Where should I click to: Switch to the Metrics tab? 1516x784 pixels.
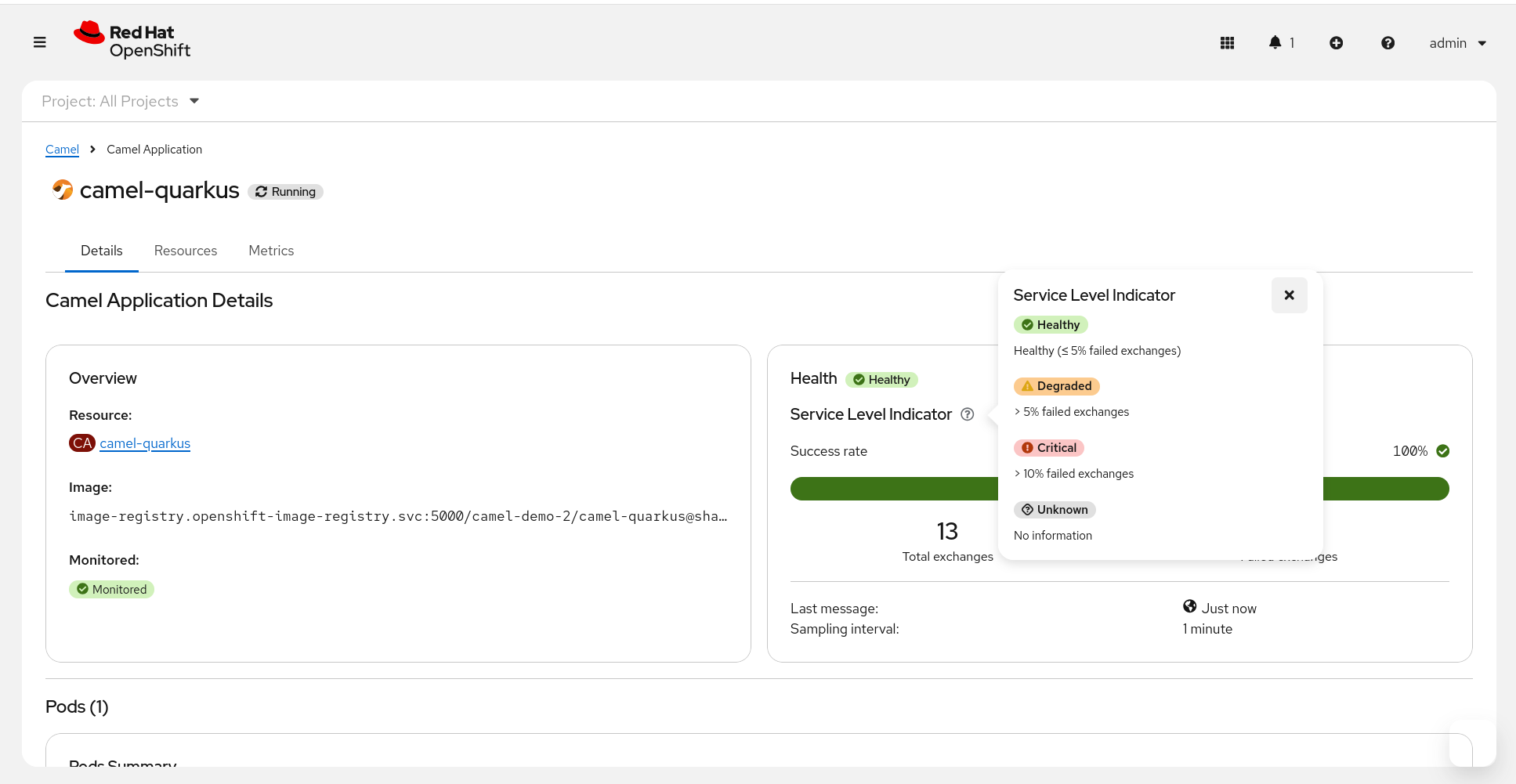(271, 251)
